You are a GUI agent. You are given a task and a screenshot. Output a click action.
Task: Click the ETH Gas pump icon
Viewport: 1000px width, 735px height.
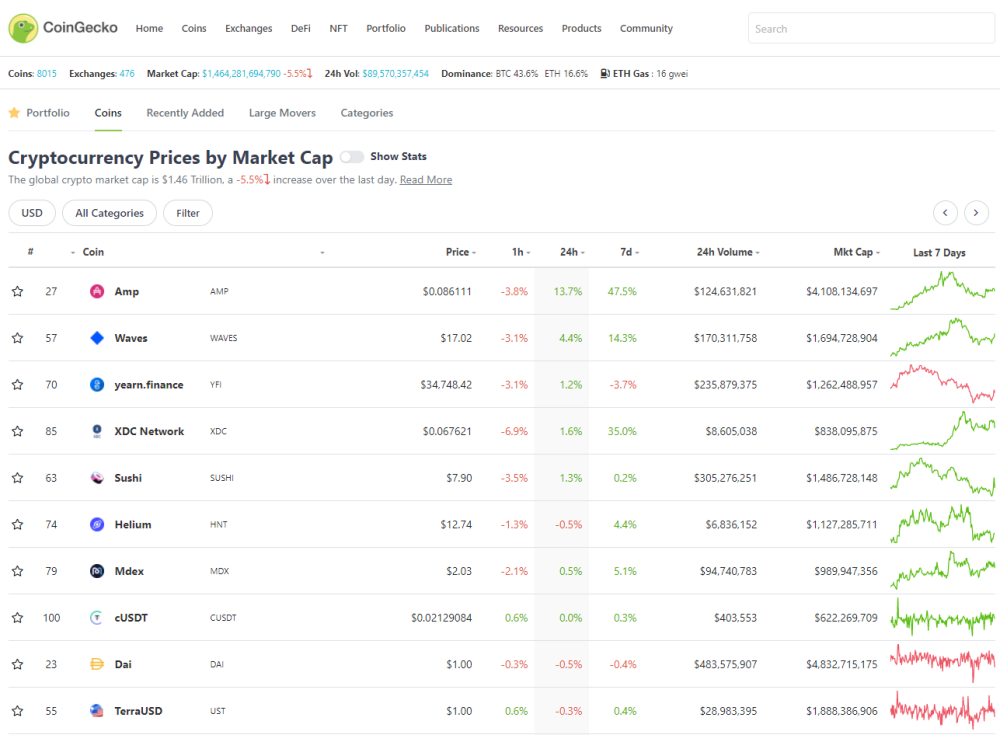tap(605, 73)
